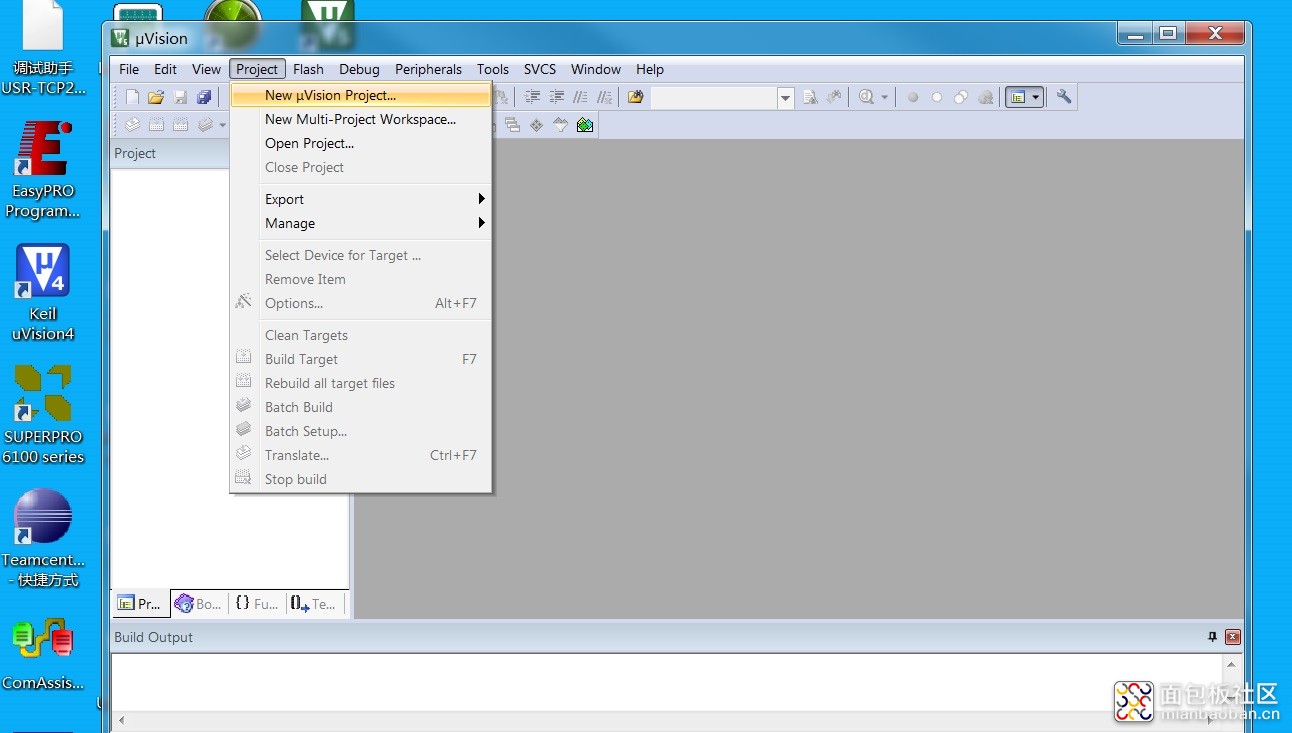Open the Tools menu
Viewport: 1292px width, 733px height.
pyautogui.click(x=493, y=69)
